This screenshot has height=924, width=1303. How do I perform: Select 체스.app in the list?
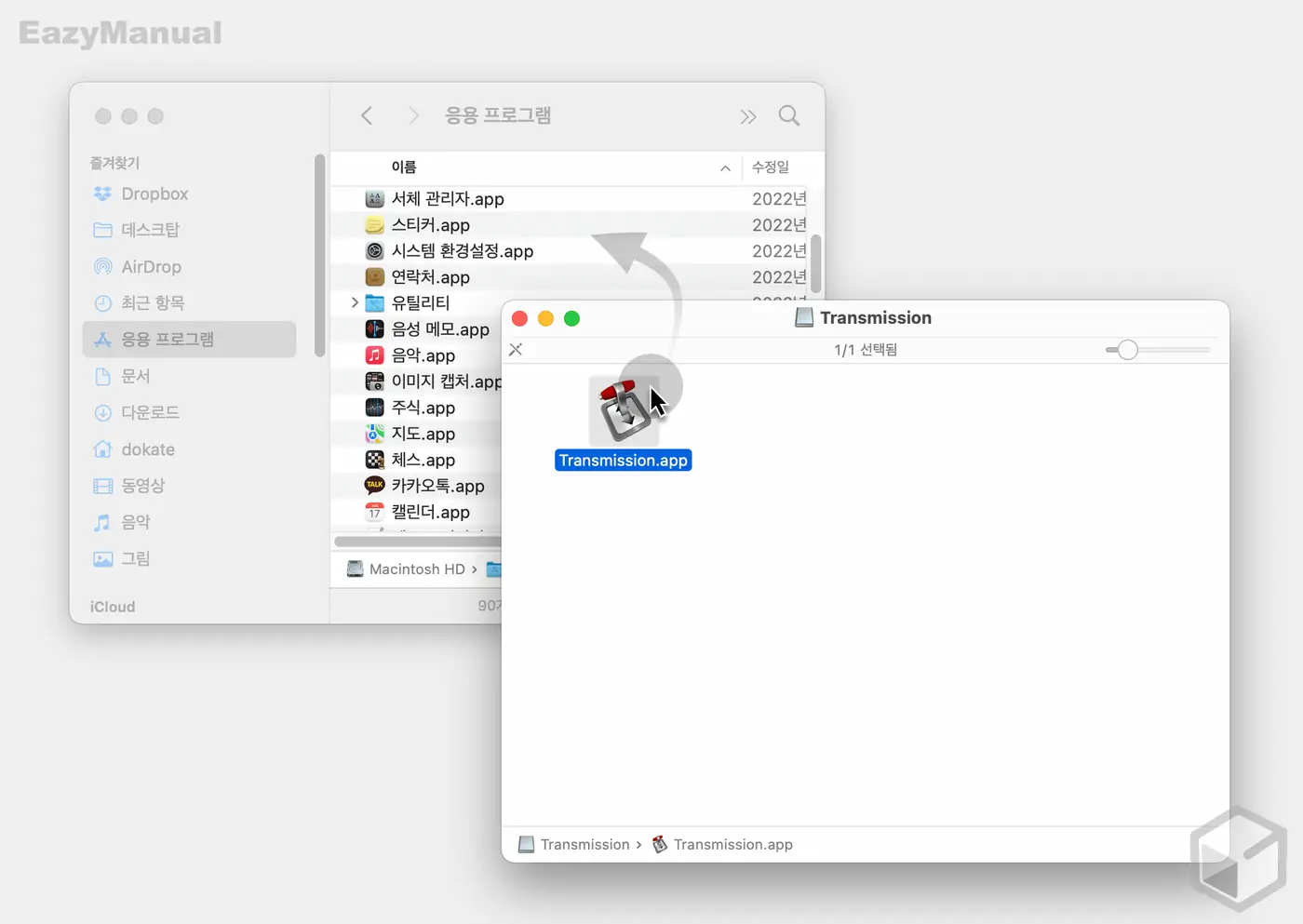(x=423, y=460)
